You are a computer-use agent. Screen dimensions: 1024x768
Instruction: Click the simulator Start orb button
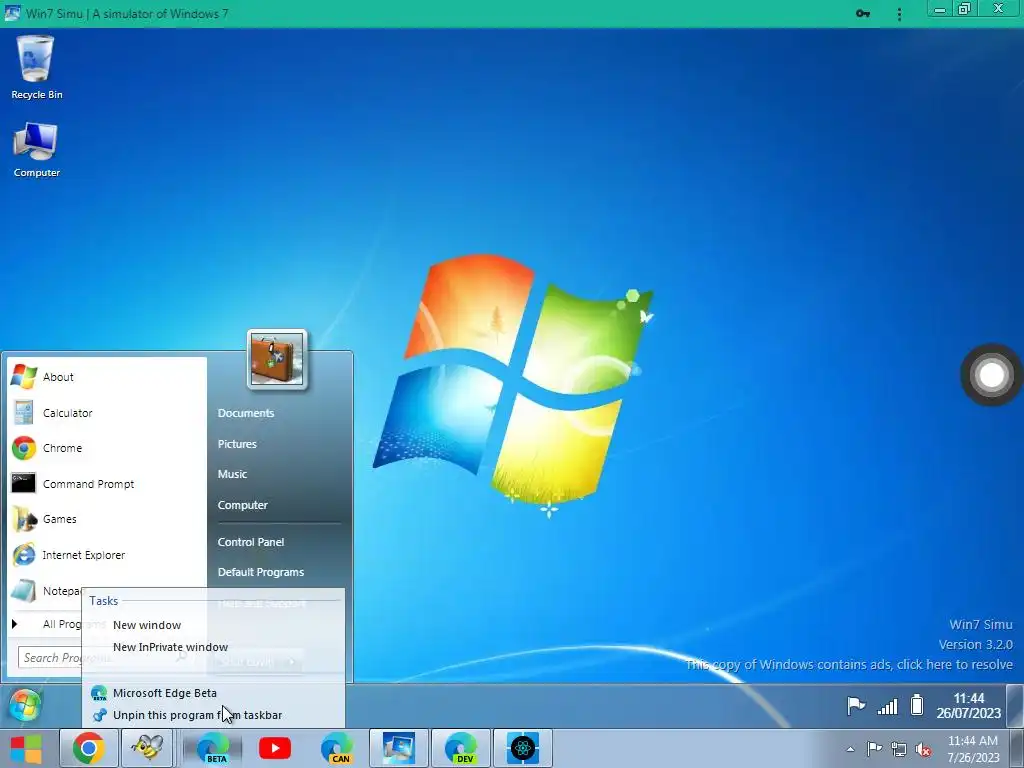[x=25, y=705]
